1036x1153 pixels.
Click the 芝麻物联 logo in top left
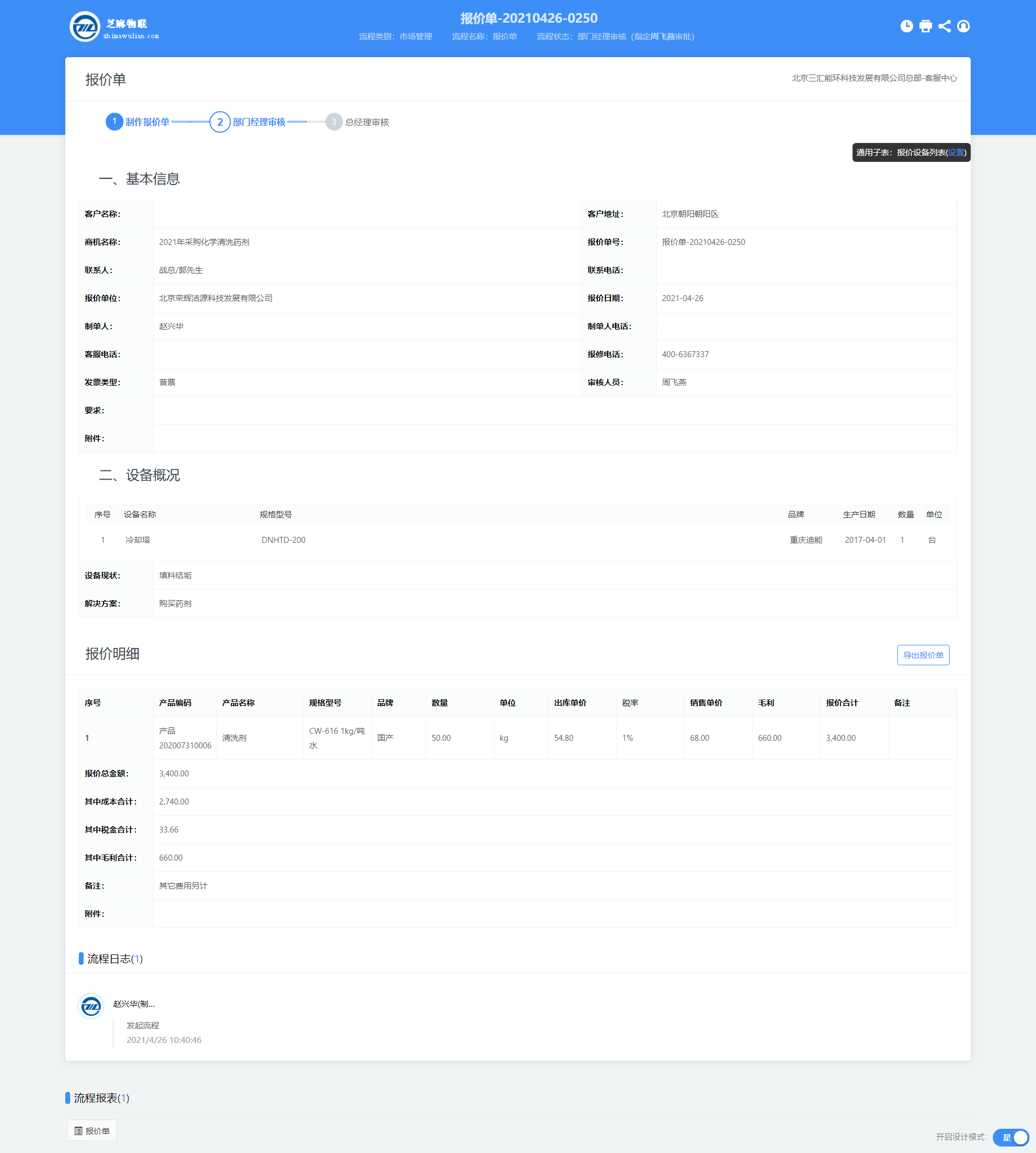pos(85,27)
